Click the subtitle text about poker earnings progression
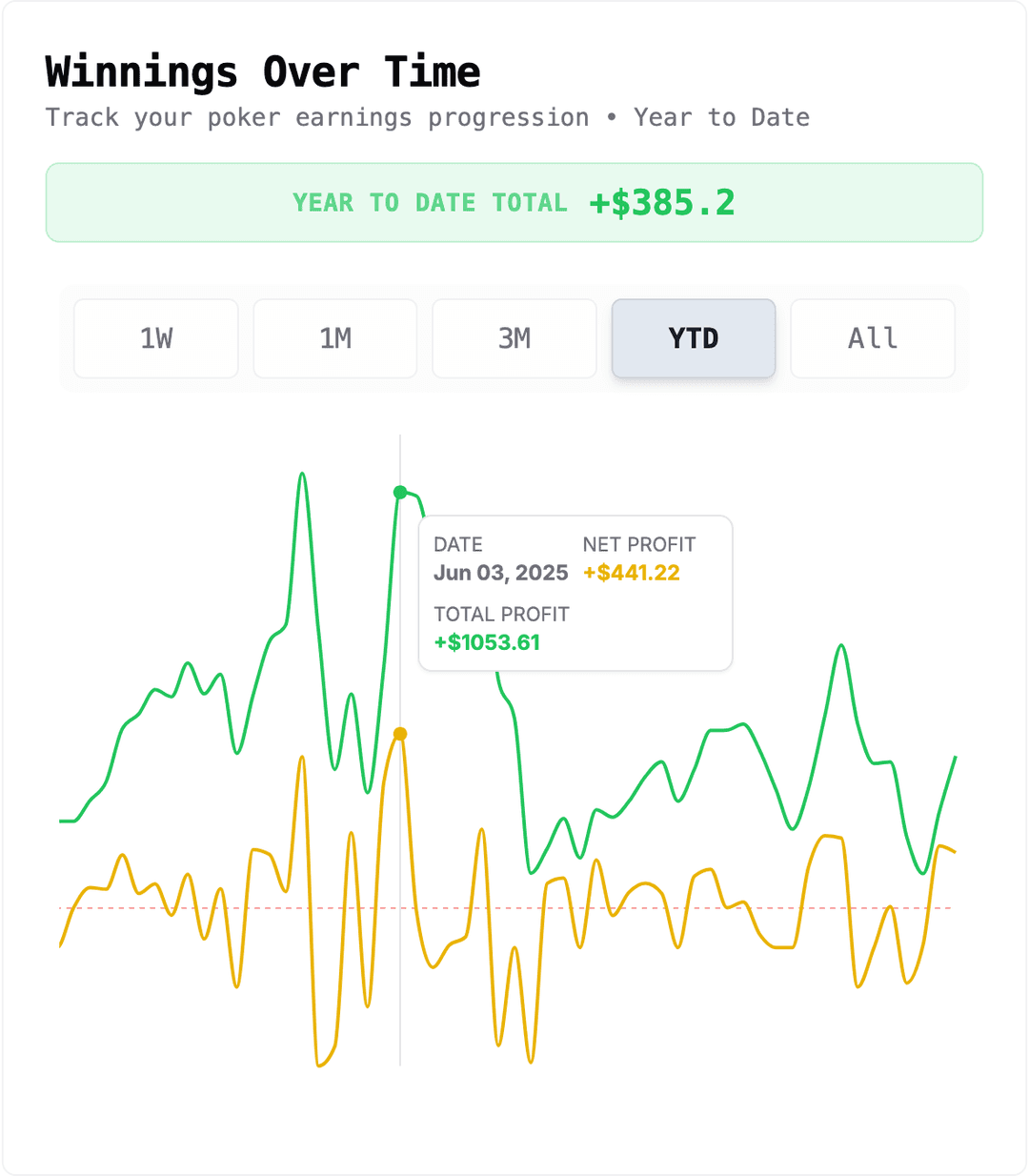This screenshot has width=1029, height=1176. [427, 117]
